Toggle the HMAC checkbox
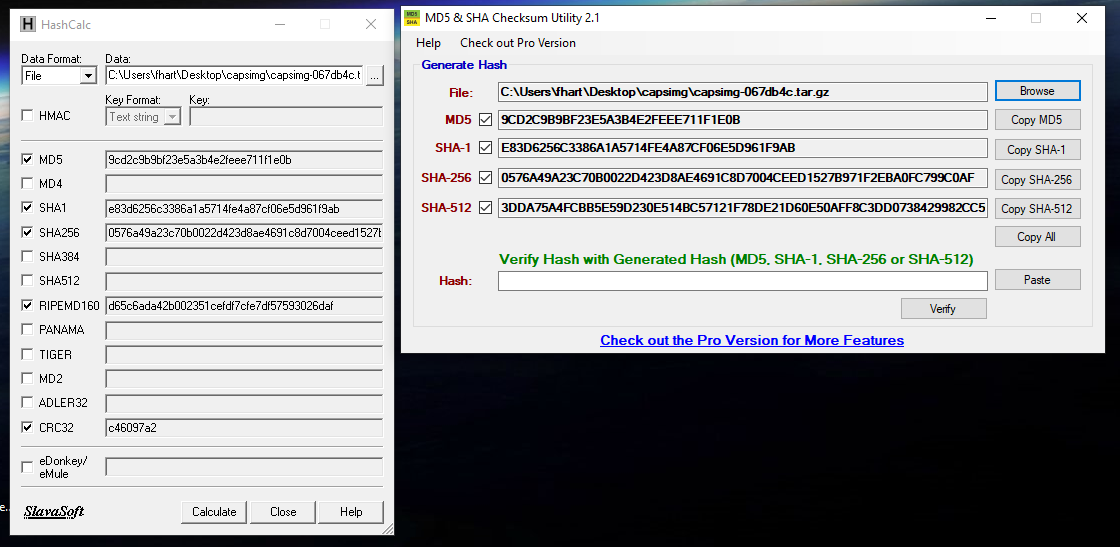The image size is (1120, 547). (x=28, y=116)
